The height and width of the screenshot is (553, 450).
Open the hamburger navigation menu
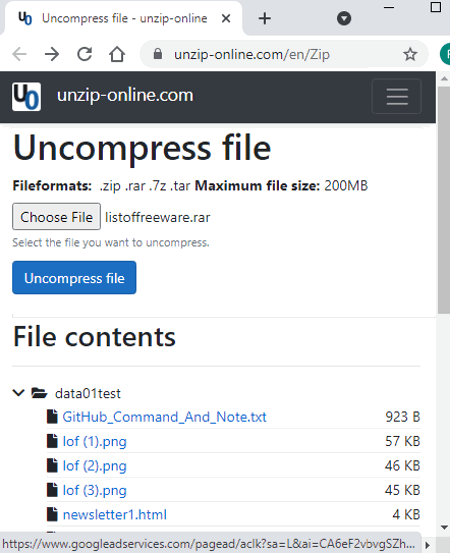click(397, 96)
